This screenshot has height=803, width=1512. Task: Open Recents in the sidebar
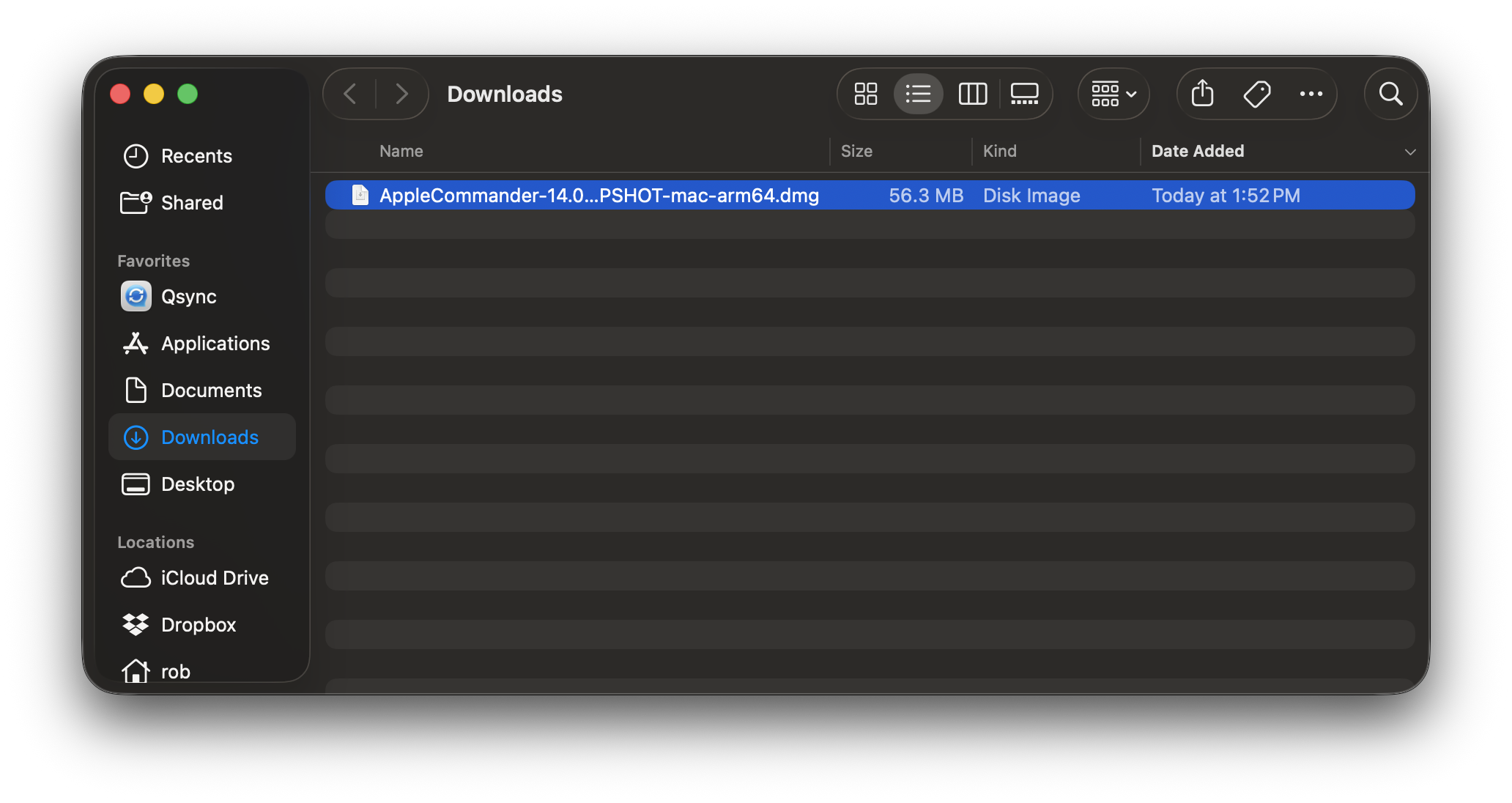[202, 156]
